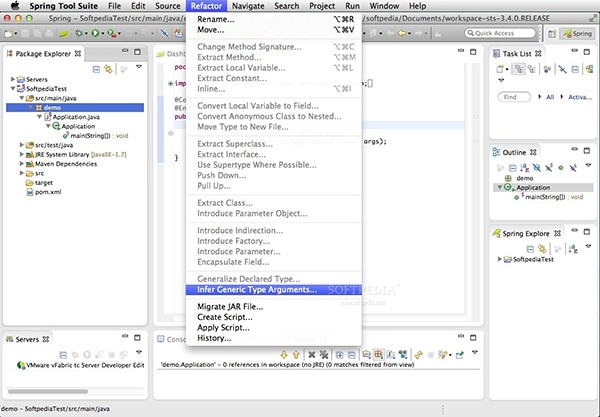Click Show Previous Match arrow in Search view
600x417 pixels.
[296, 355]
